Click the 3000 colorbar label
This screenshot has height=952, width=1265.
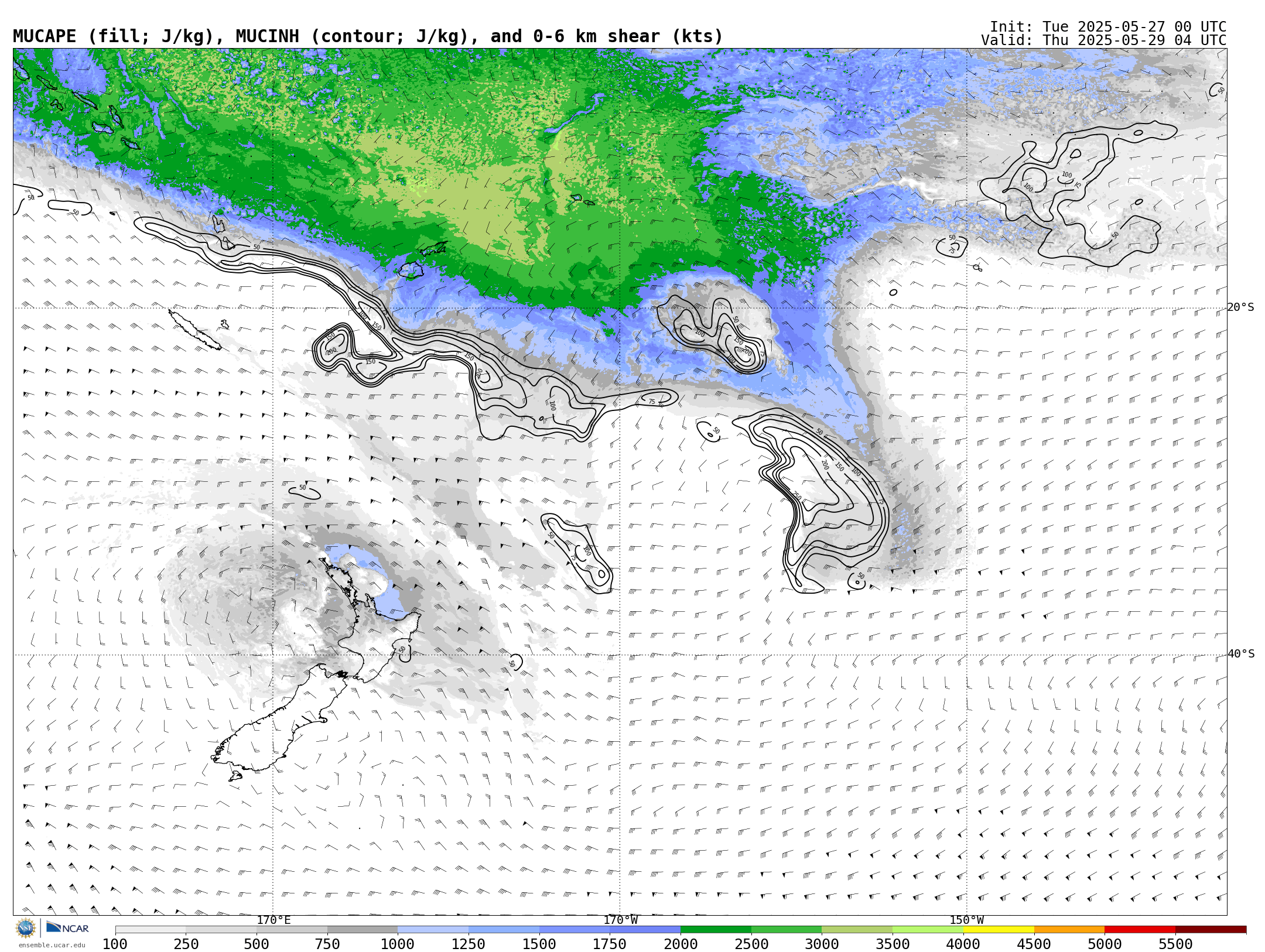tap(822, 944)
